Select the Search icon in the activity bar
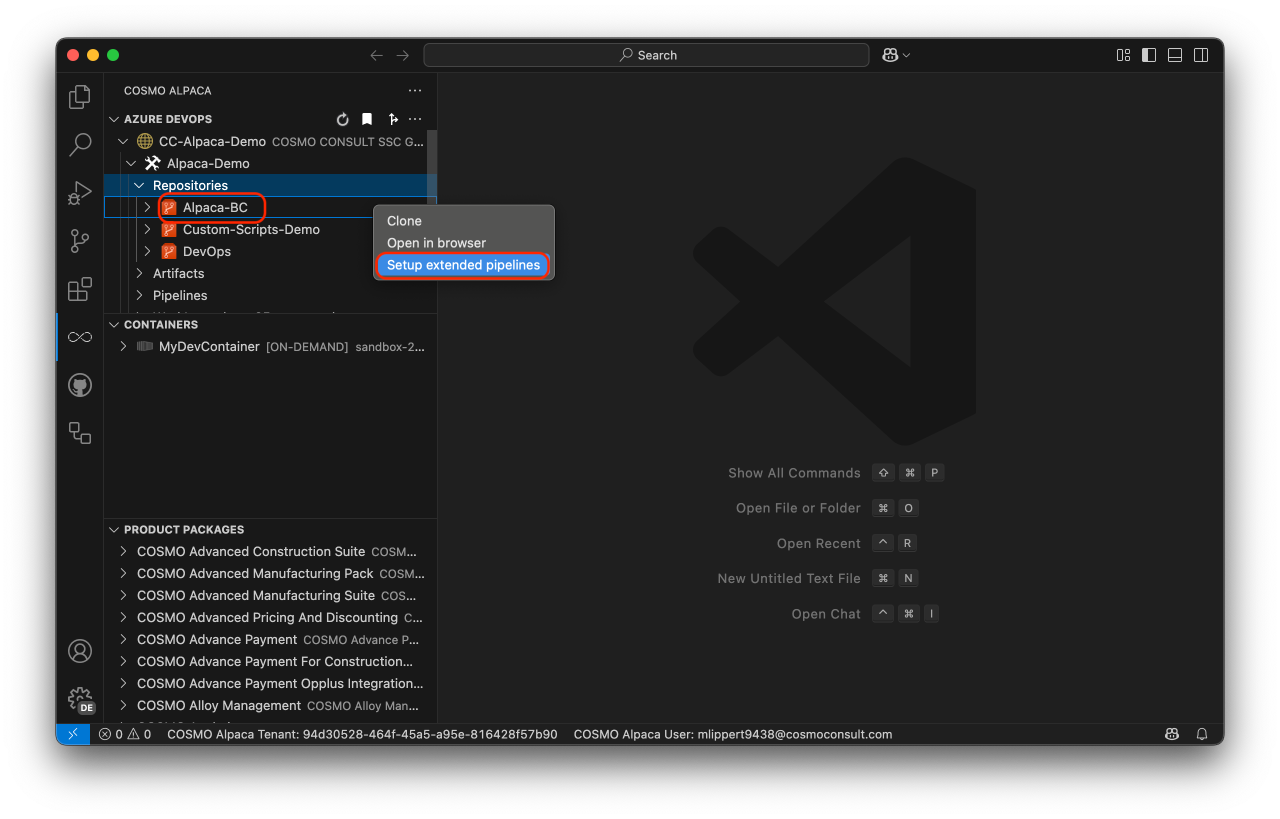 tap(80, 145)
